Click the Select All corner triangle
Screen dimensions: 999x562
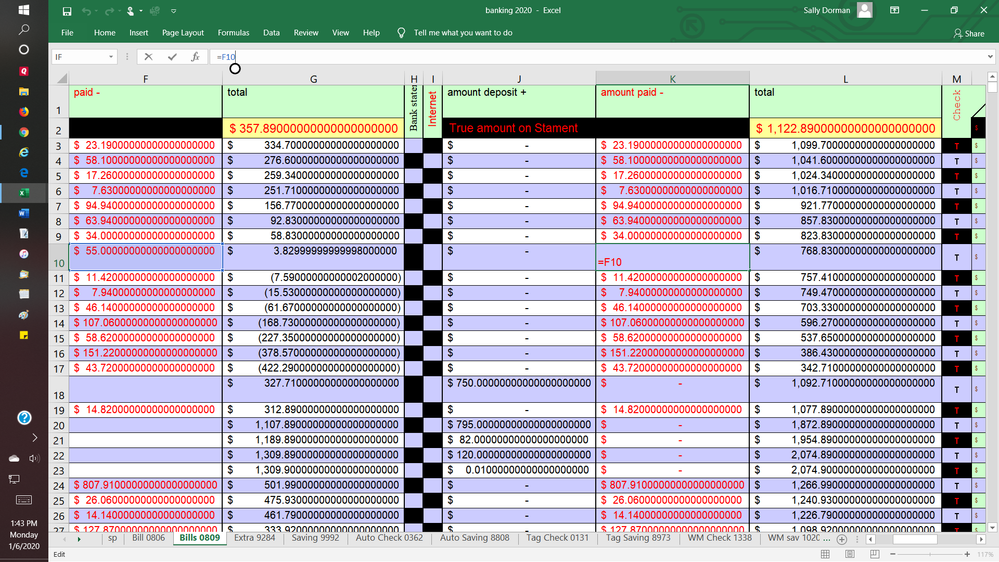tap(62, 78)
